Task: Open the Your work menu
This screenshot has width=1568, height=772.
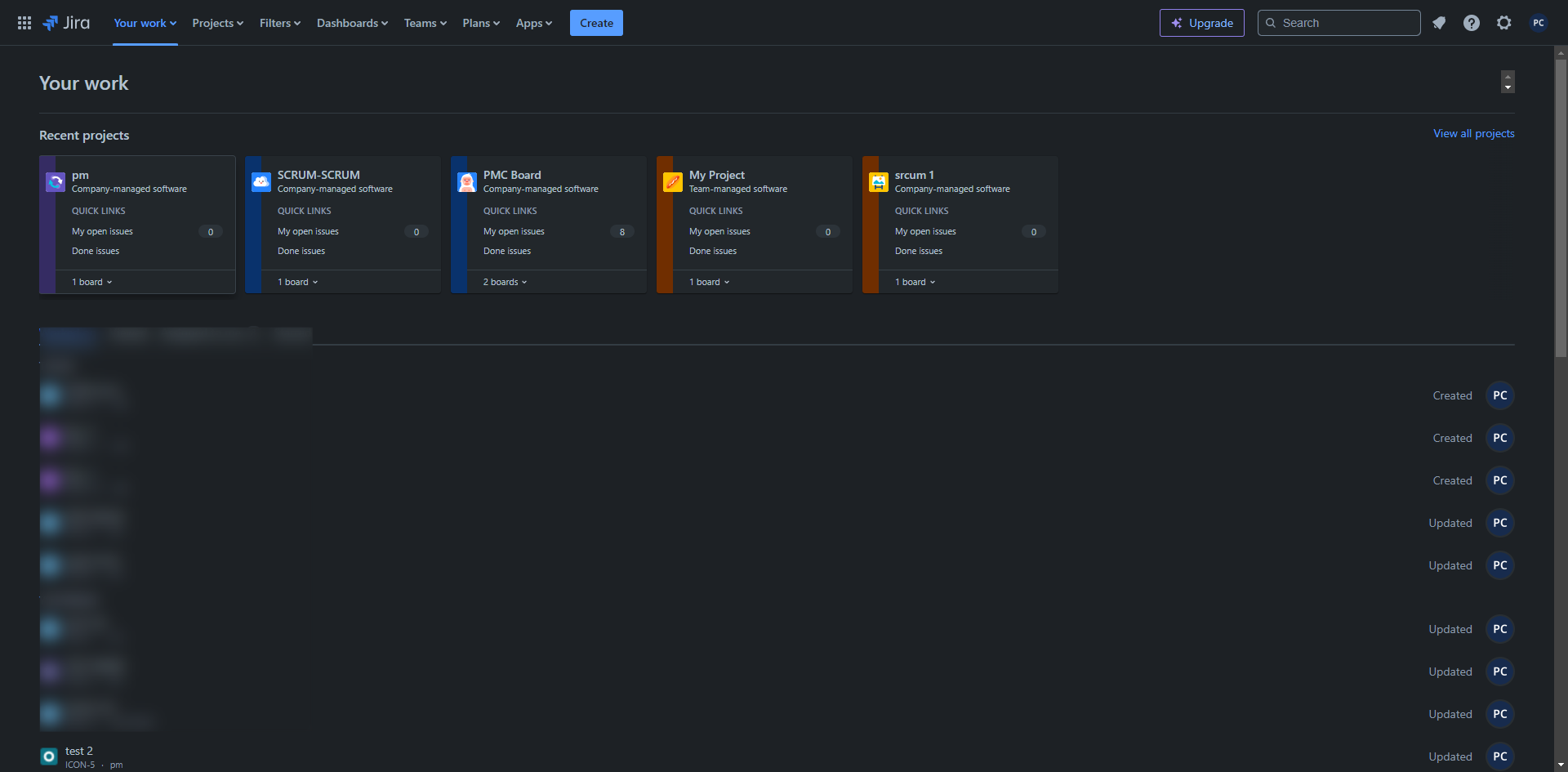Action: (145, 23)
